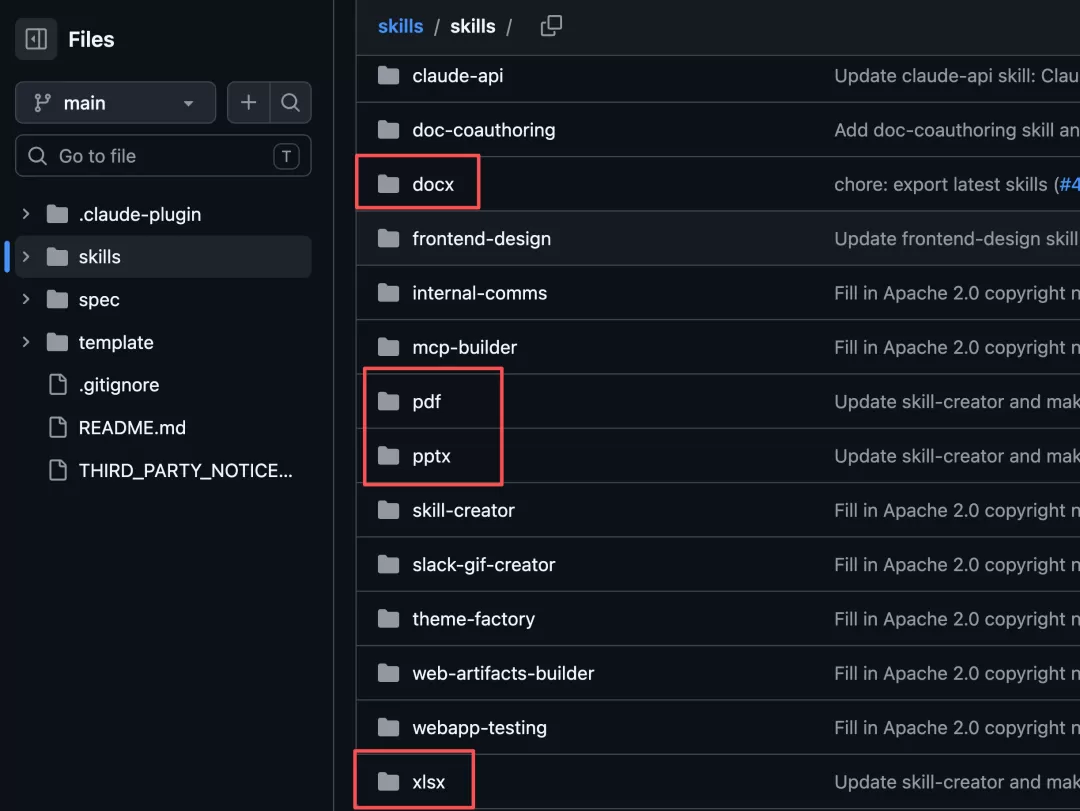Open the mcp-builder folder

(464, 348)
